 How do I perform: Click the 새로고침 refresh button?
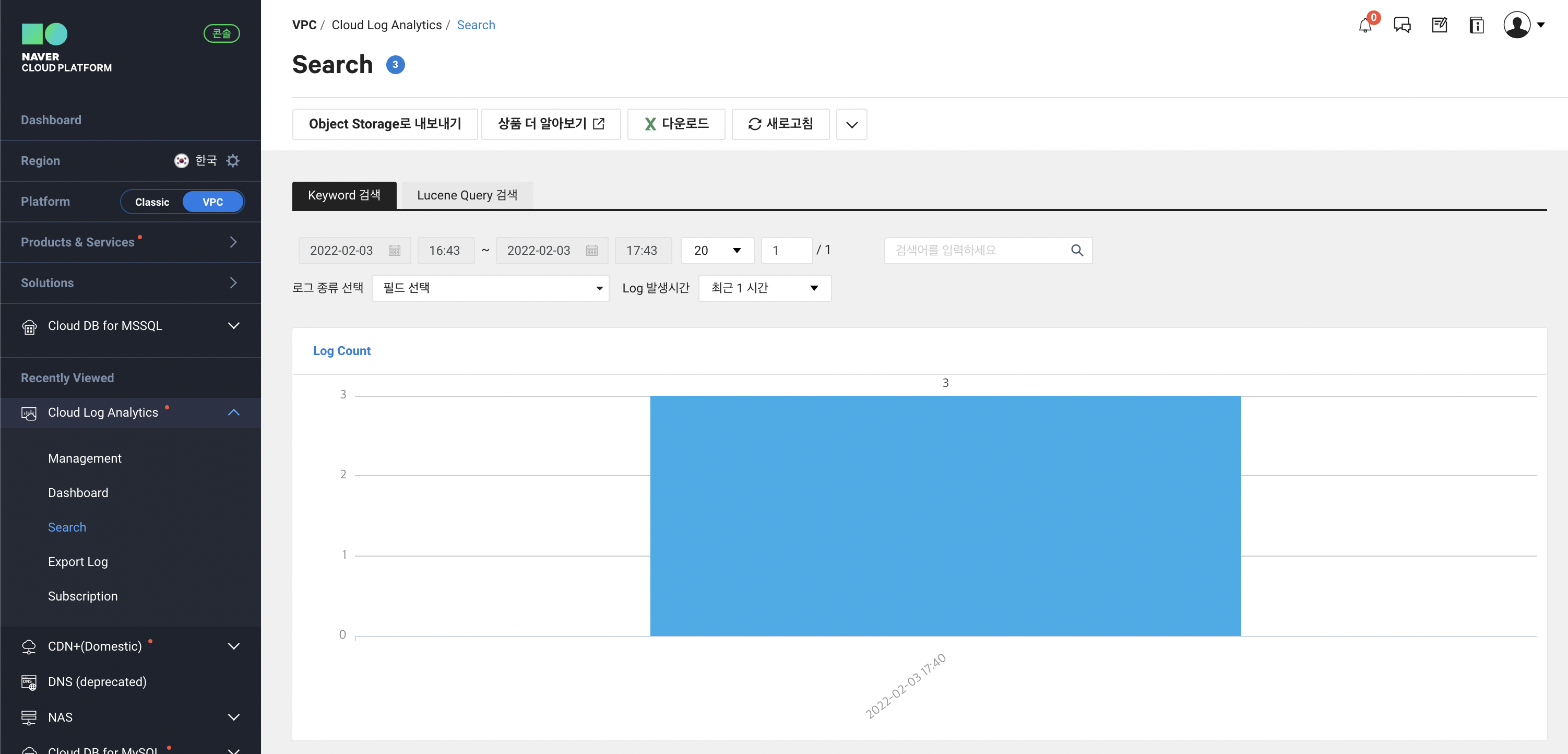[780, 124]
